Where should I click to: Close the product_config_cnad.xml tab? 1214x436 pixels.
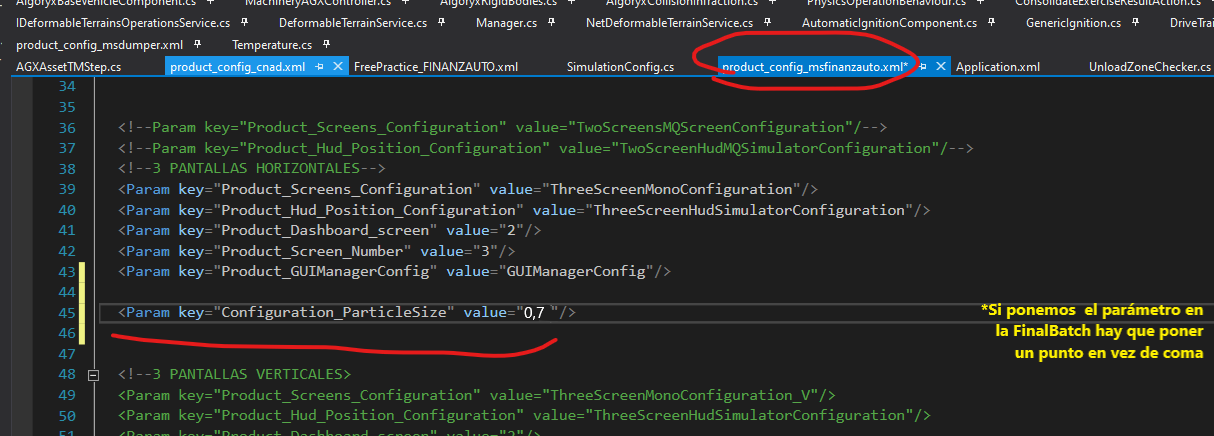coord(337,67)
